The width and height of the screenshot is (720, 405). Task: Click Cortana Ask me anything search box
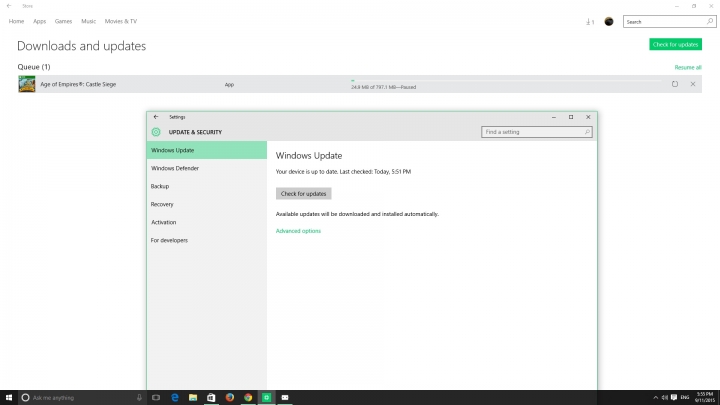pos(82,397)
